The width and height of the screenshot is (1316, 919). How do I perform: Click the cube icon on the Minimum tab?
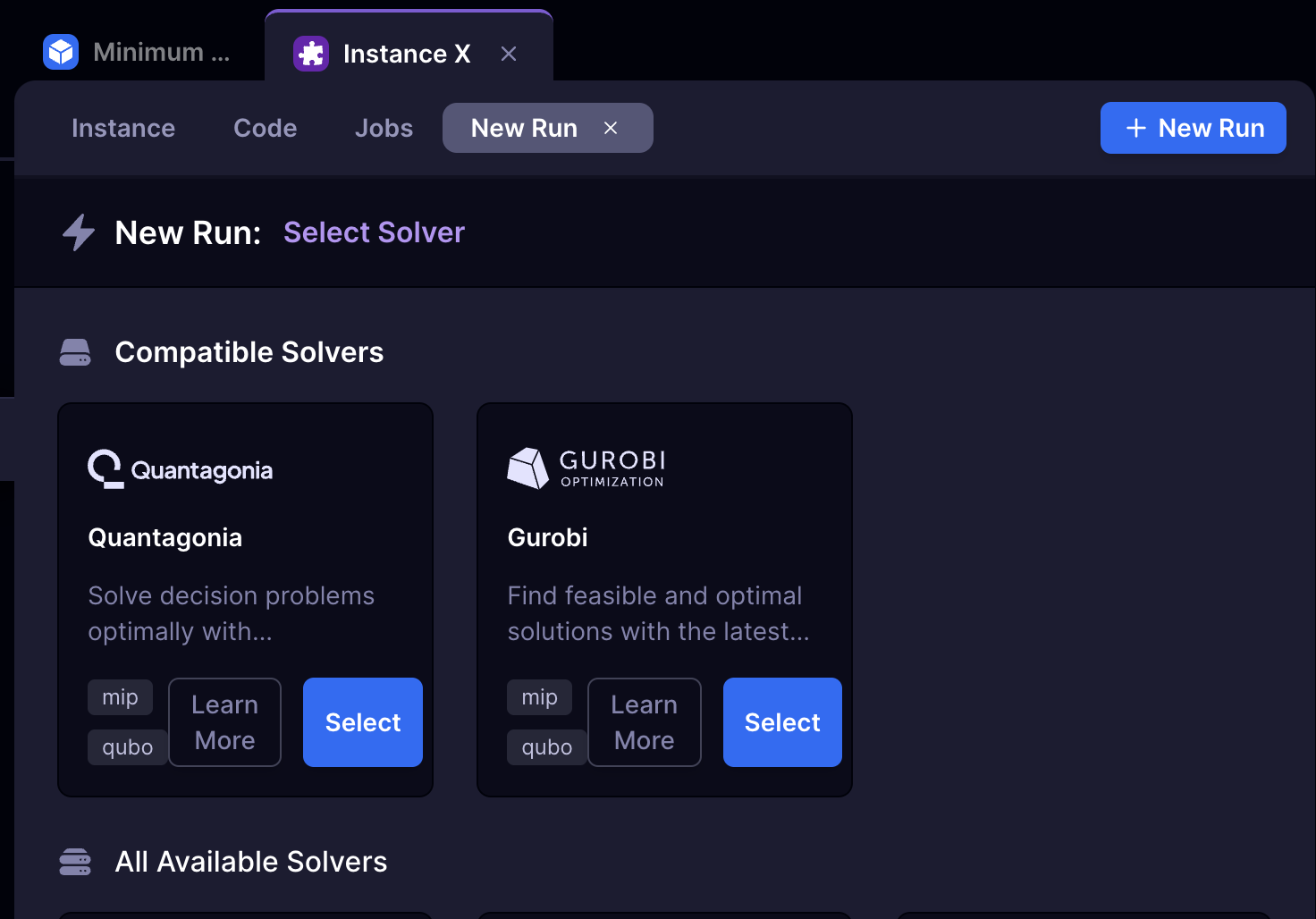click(x=60, y=52)
